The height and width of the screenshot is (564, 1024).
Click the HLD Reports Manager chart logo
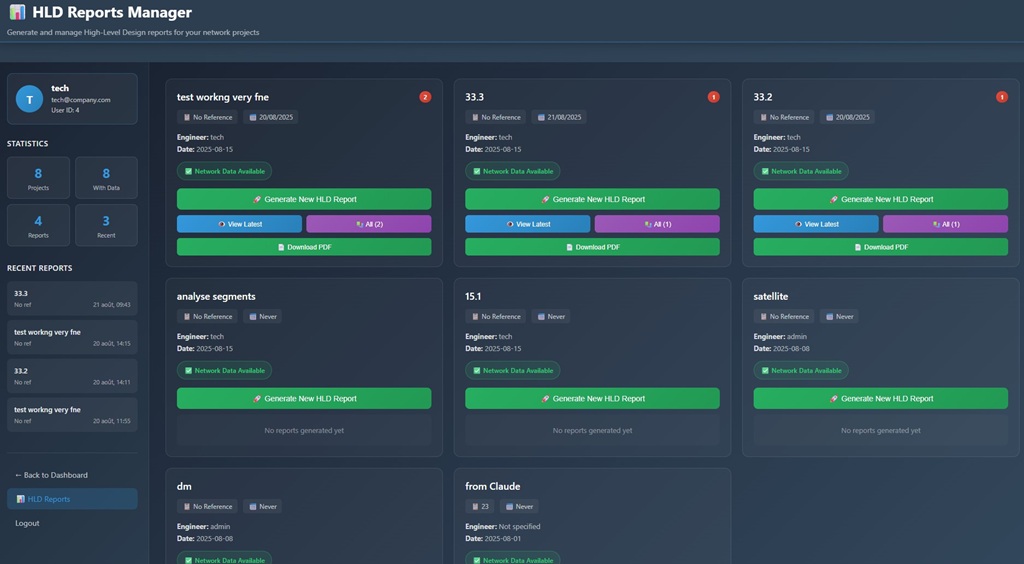click(x=17, y=13)
